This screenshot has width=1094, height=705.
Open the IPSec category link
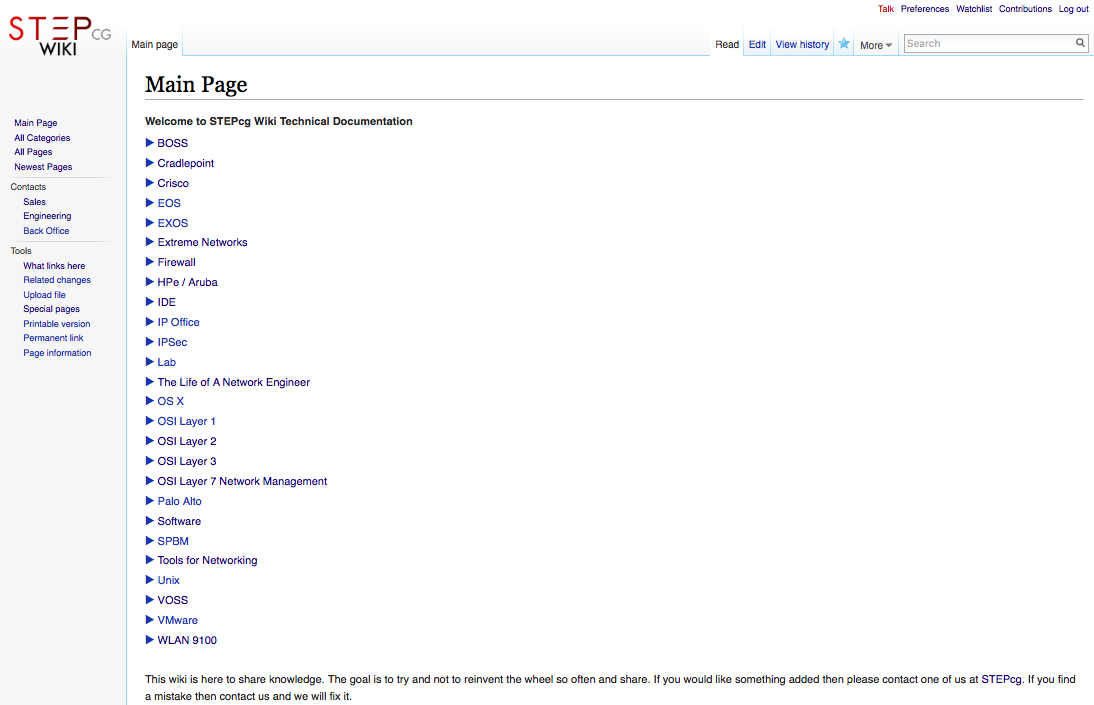[x=172, y=342]
